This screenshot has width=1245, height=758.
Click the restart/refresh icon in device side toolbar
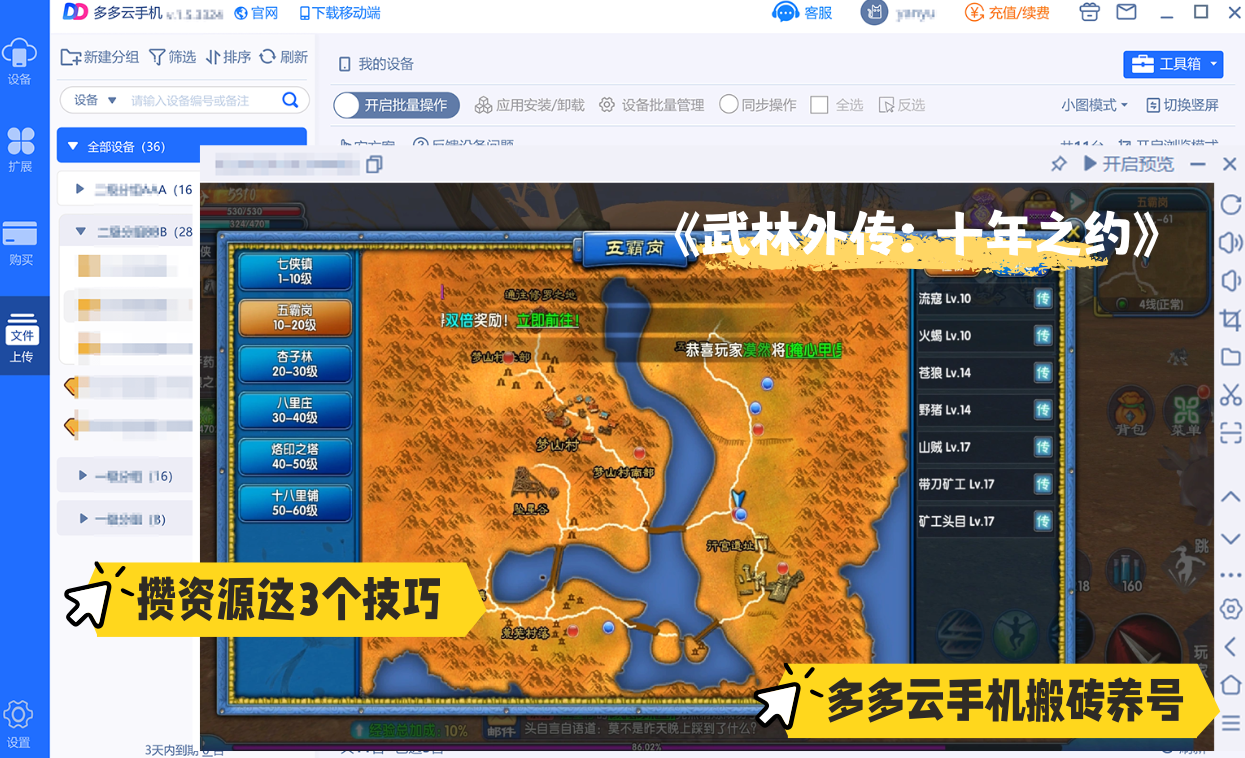[1231, 205]
